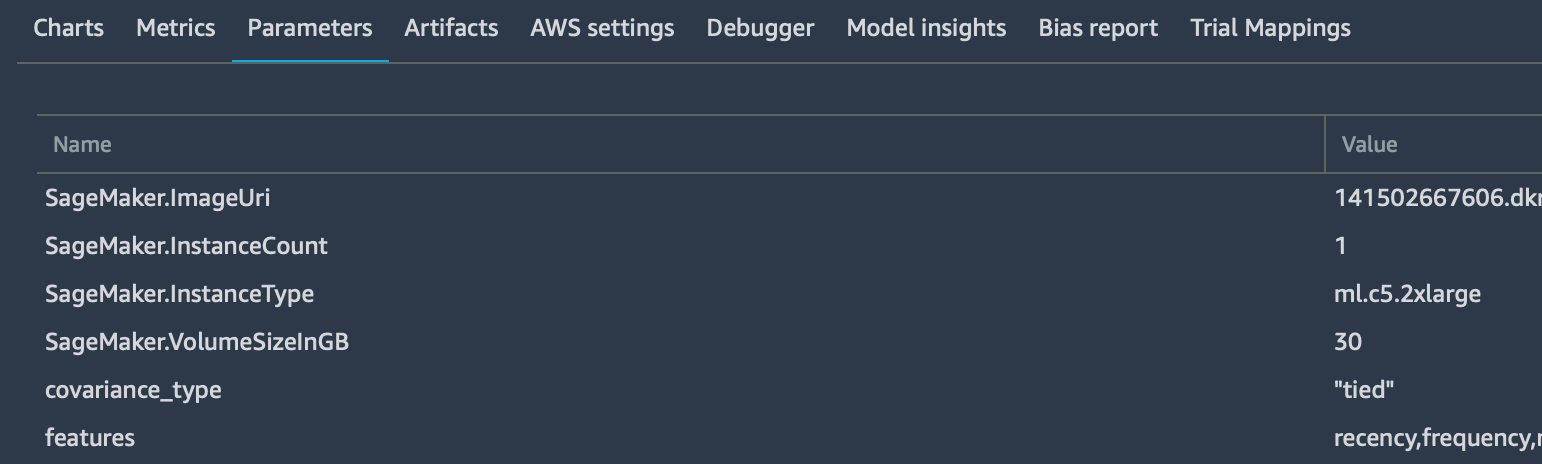
Task: Click the ml.c5.2xlarge instance type value
Action: click(1407, 294)
